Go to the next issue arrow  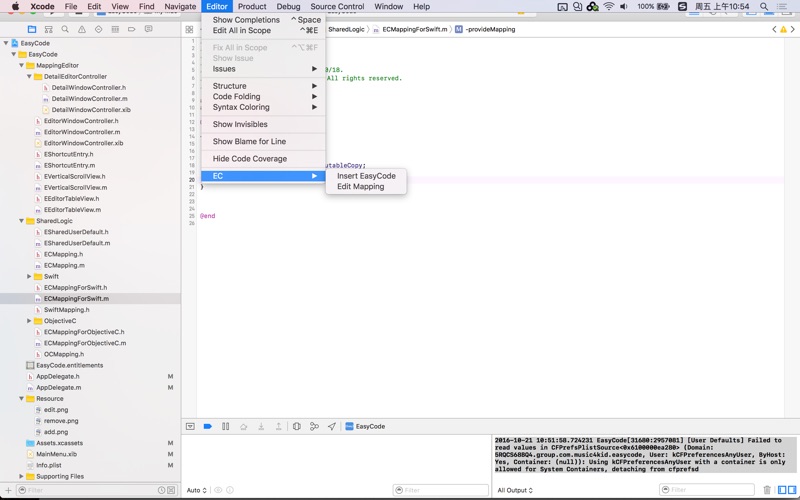pyautogui.click(x=792, y=30)
